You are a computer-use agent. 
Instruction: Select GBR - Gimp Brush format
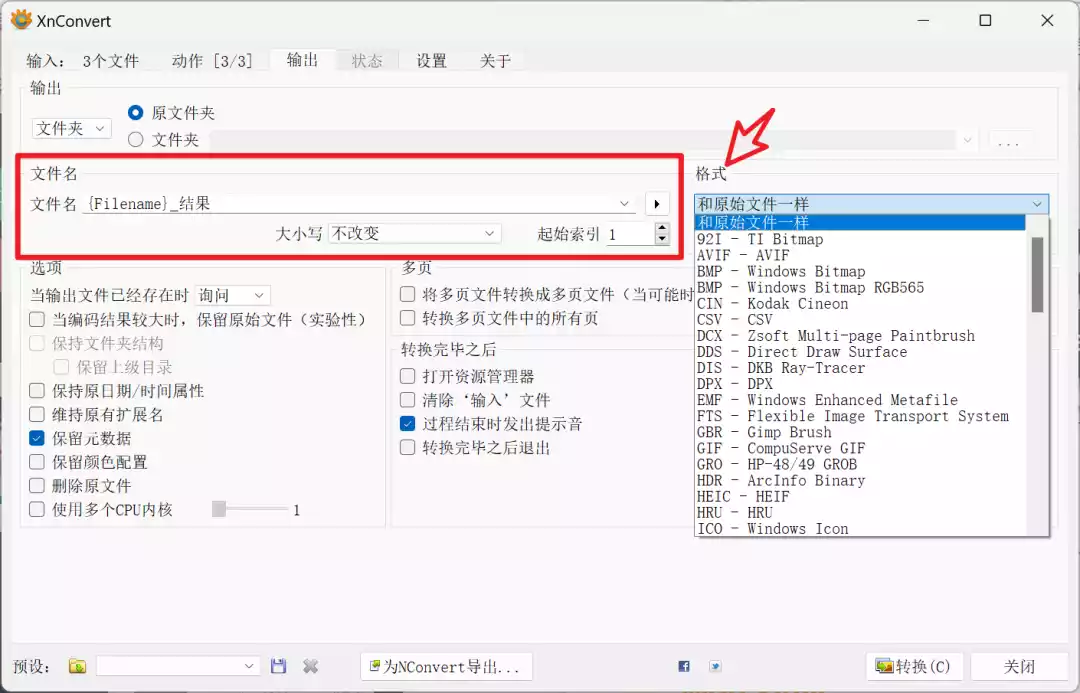coord(860,432)
